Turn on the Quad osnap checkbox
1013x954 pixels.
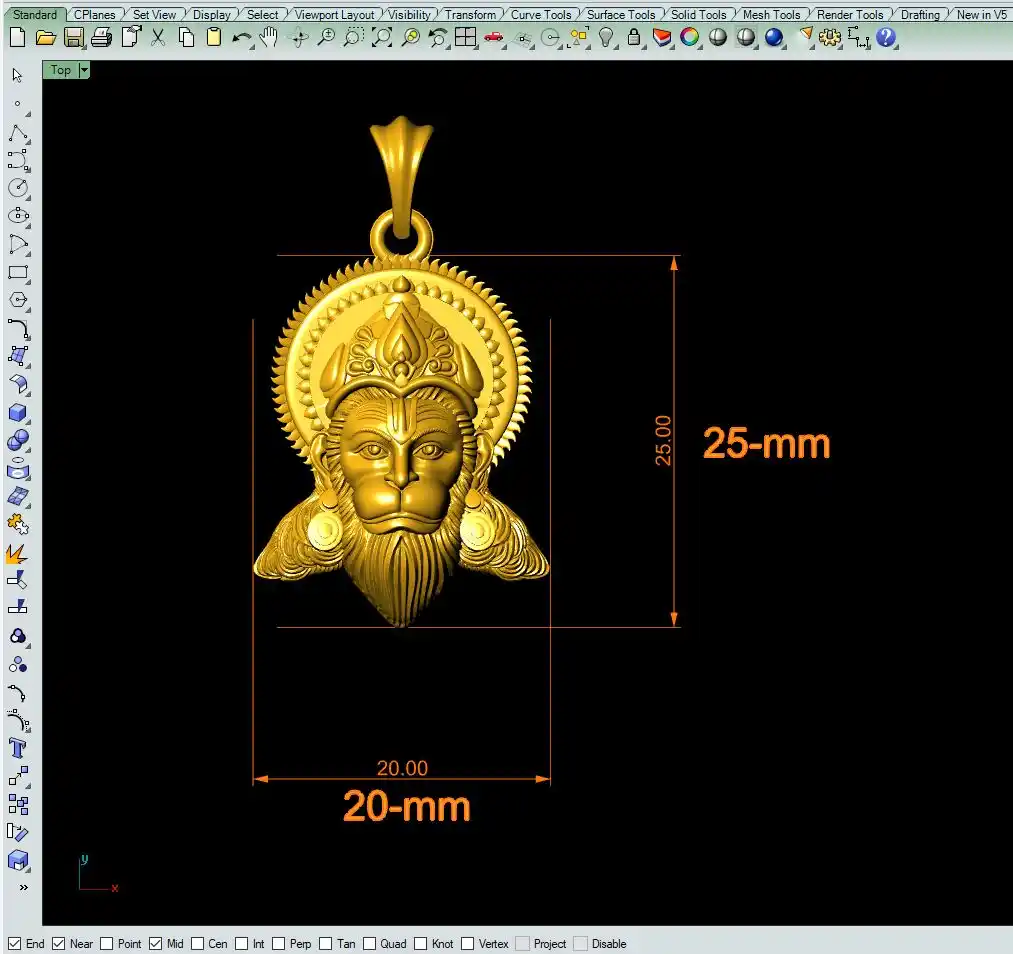coord(370,943)
